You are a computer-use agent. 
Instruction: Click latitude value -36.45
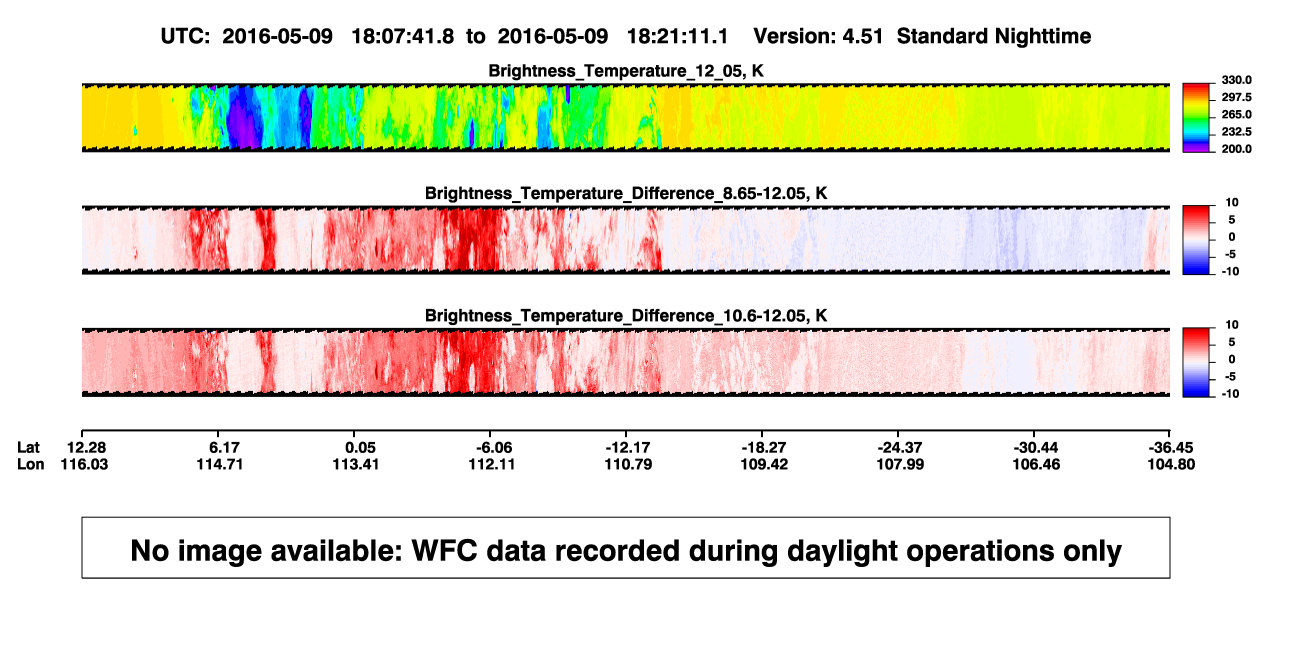coord(1172,447)
